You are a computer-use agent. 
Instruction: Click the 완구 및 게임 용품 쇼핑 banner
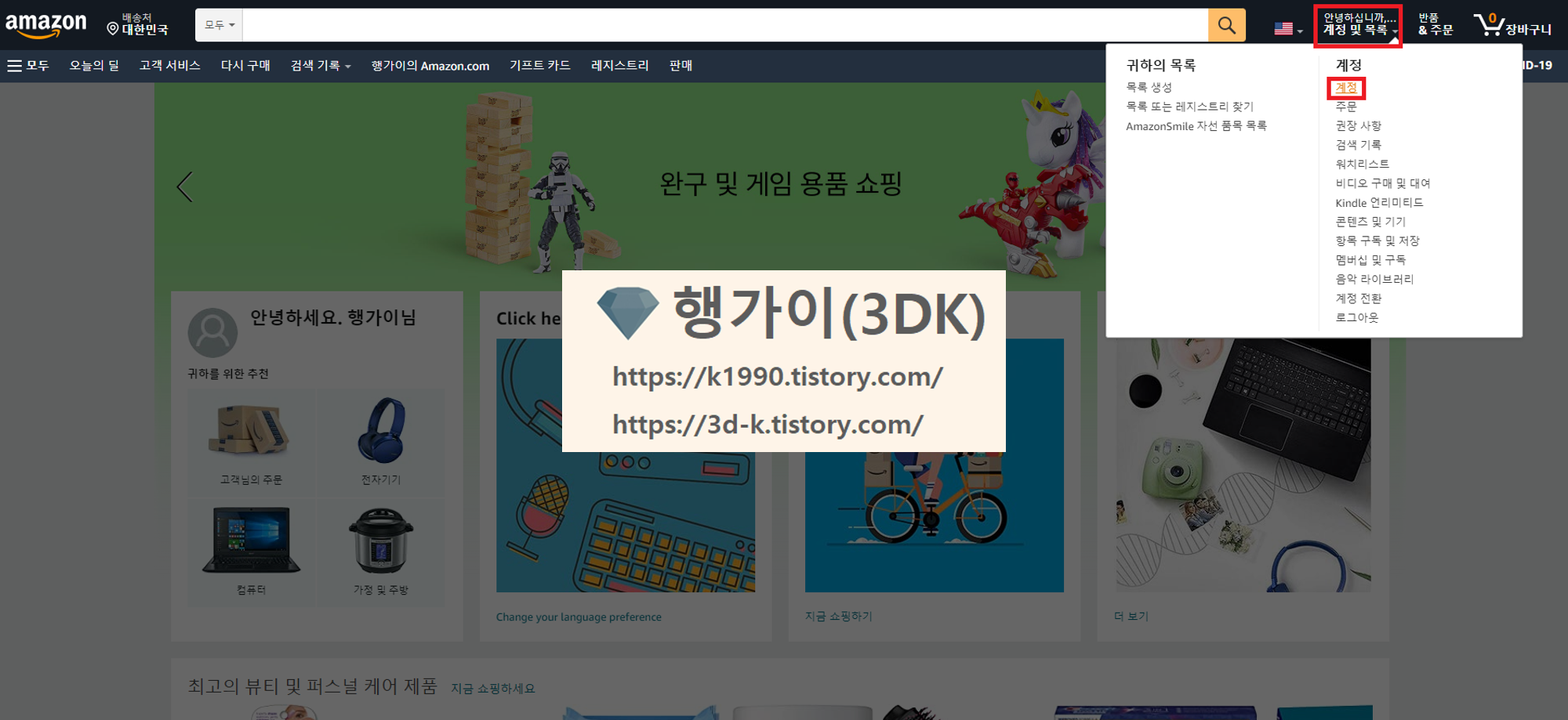pyautogui.click(x=780, y=185)
